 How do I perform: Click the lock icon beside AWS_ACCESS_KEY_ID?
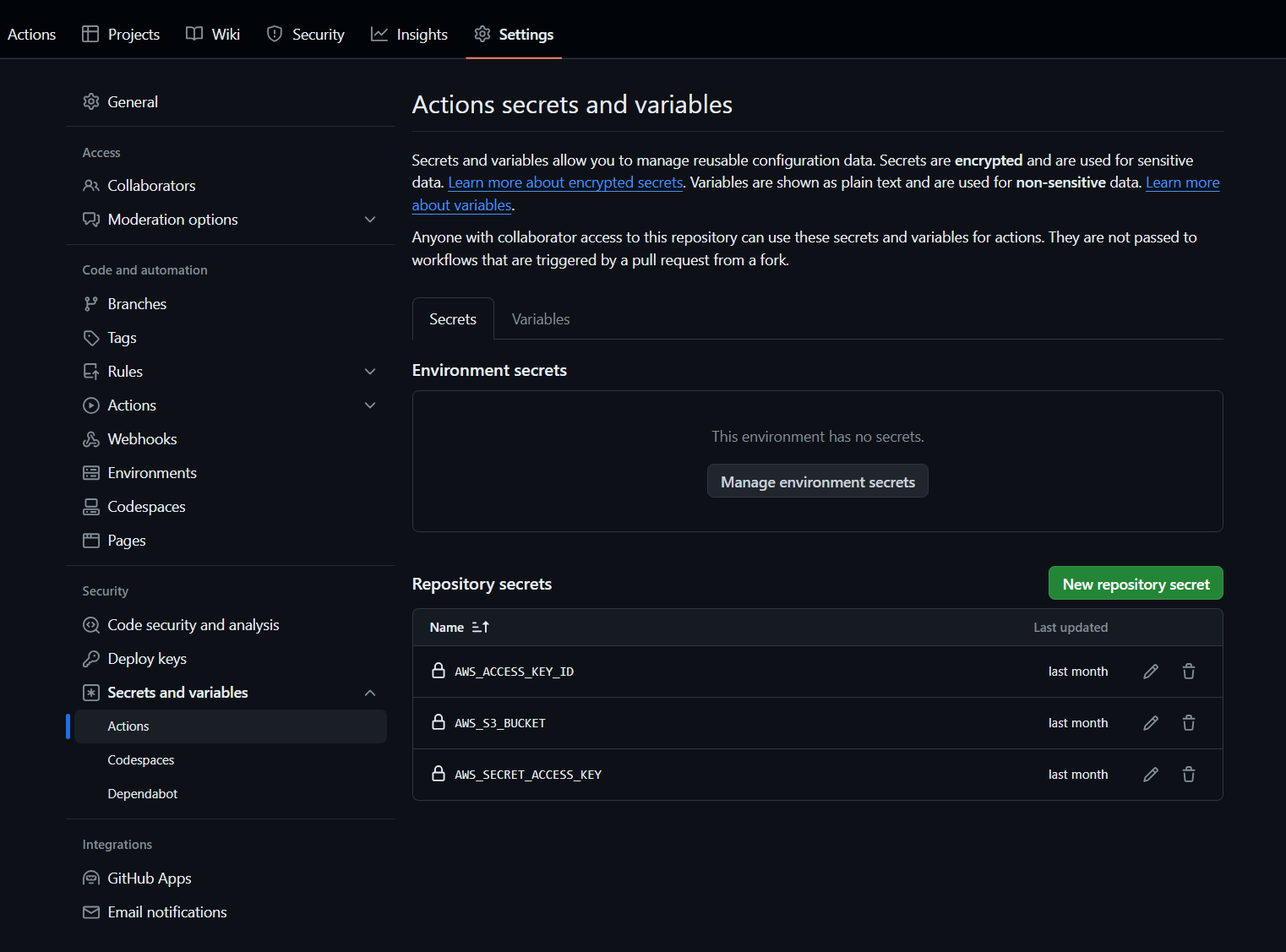(x=439, y=671)
